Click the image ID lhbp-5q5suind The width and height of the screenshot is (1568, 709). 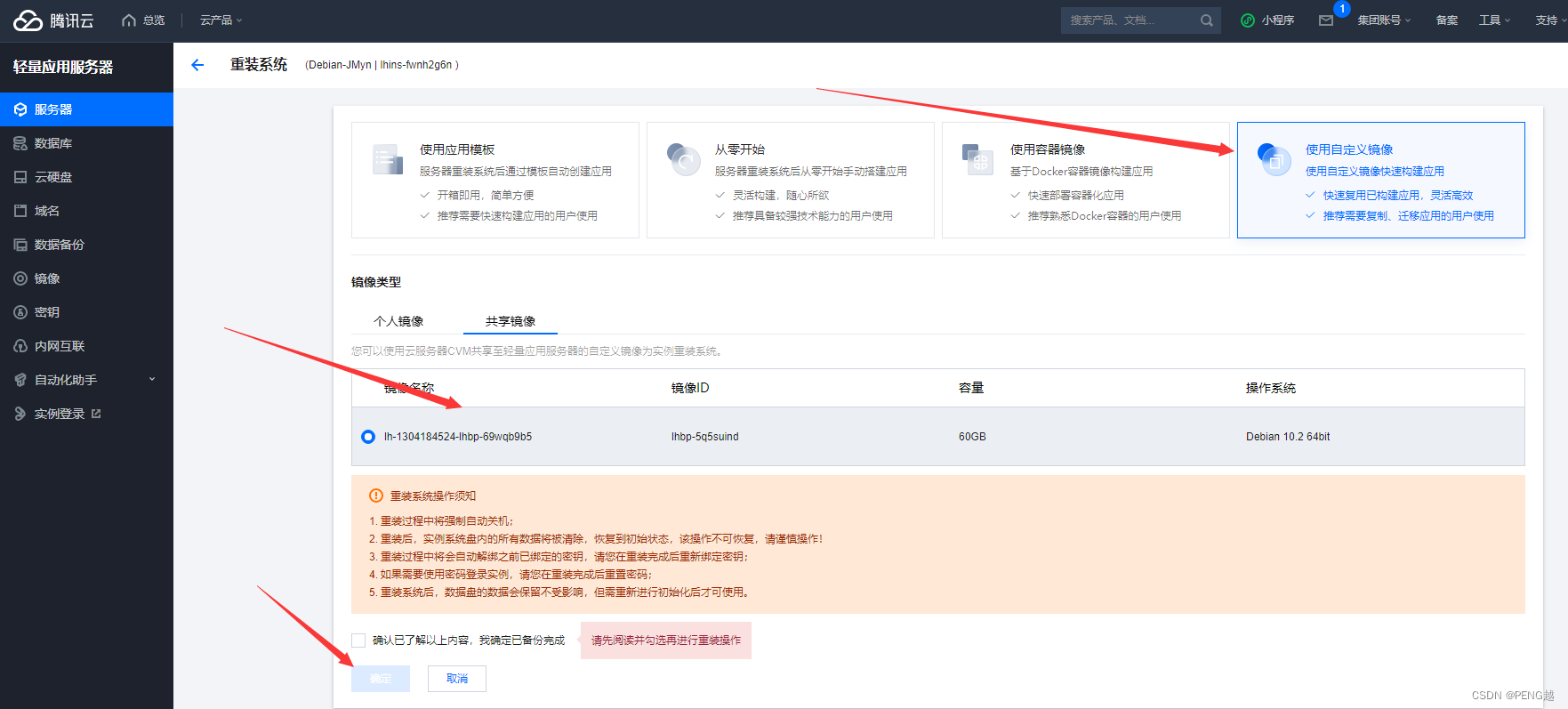tap(705, 437)
